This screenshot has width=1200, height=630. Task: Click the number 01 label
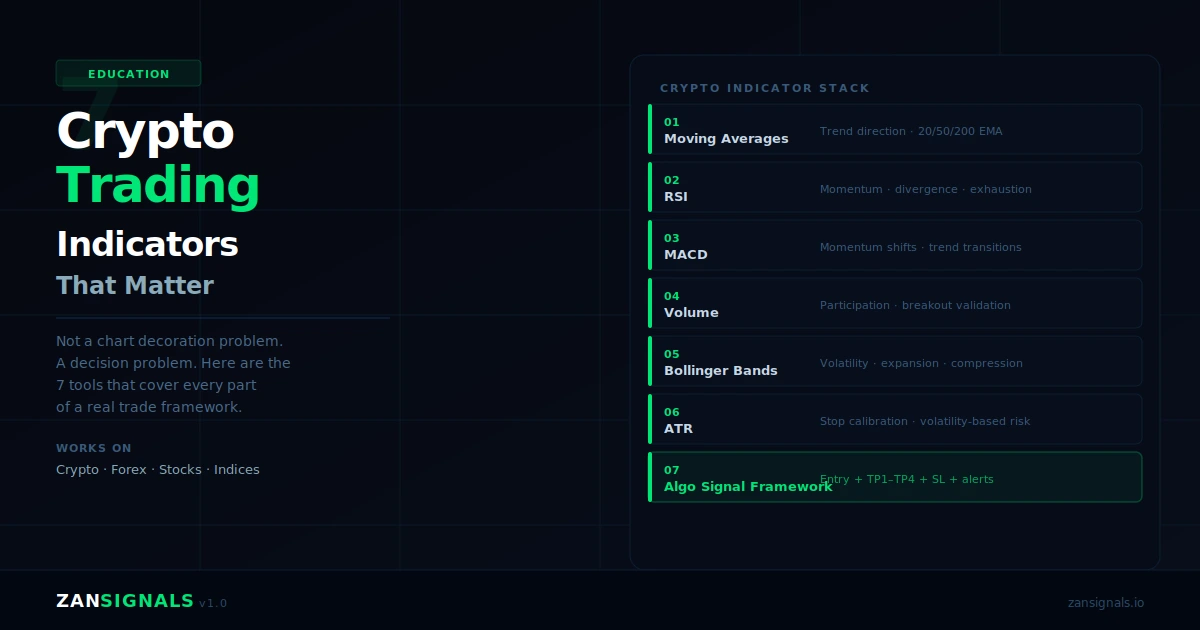point(672,122)
